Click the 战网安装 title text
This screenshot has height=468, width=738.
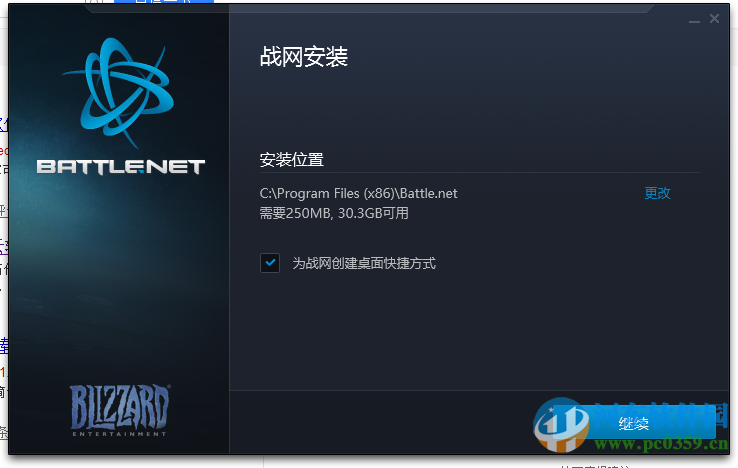pos(304,57)
